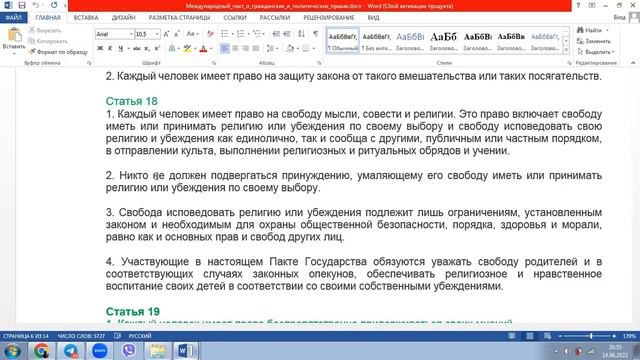
Task: Click the Формат по образцу button
Action: 58,52
